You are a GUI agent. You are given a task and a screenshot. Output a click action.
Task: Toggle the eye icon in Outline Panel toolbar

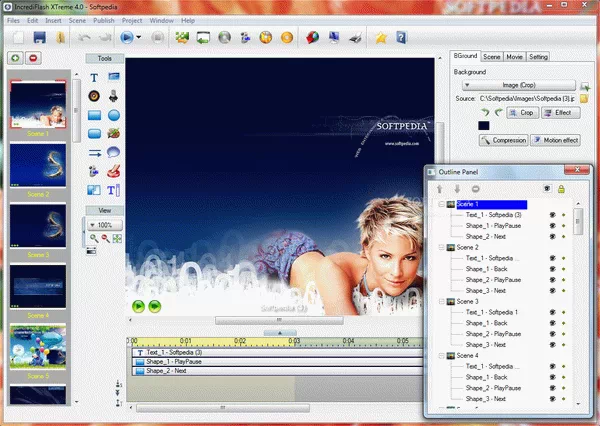click(x=547, y=189)
